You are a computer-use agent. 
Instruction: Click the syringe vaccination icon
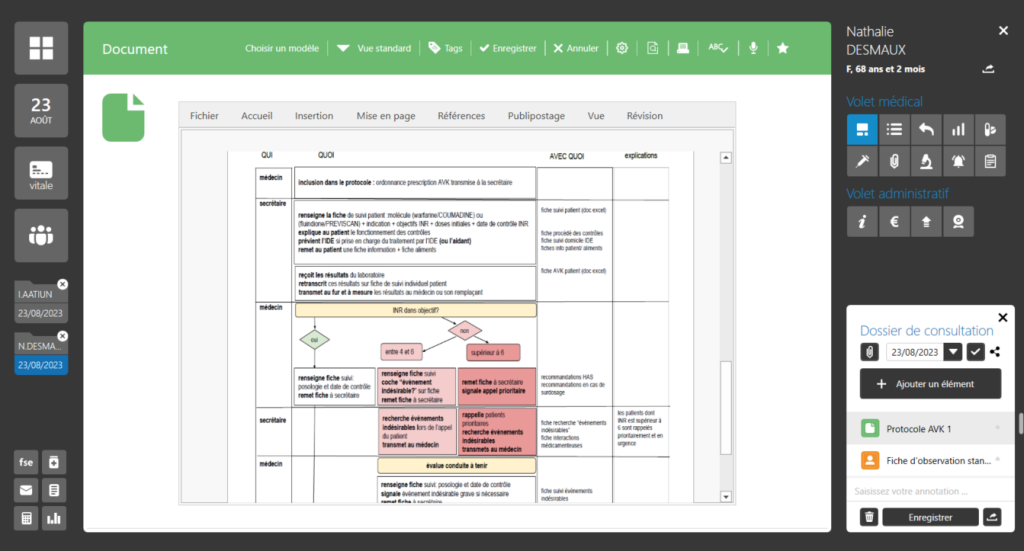pyautogui.click(x=862, y=161)
